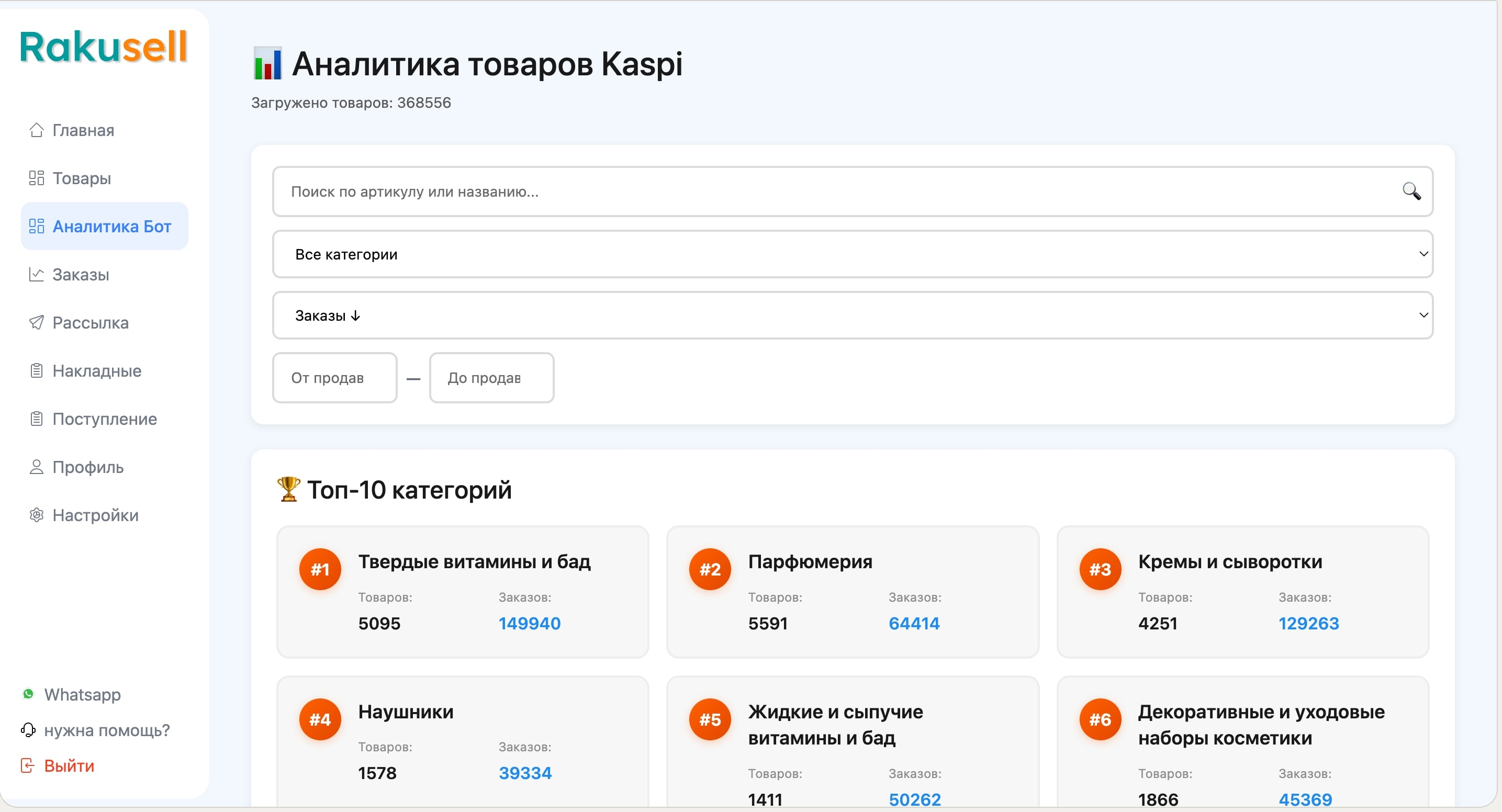The image size is (1502, 812).
Task: Navigate to the Товары menu entry
Action: click(x=82, y=178)
